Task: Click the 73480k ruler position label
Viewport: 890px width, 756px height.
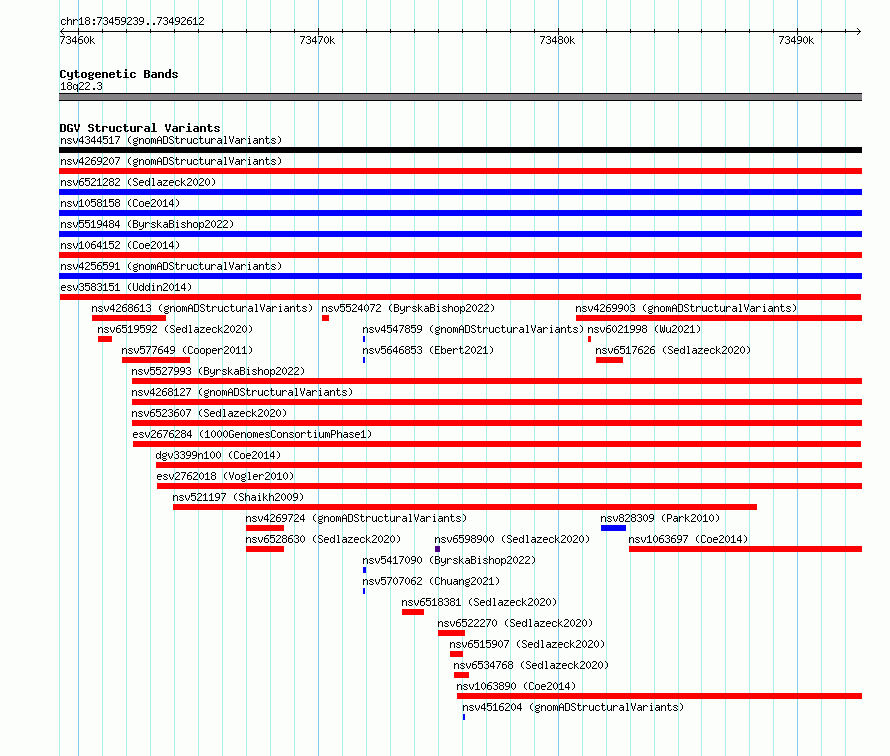Action: (x=557, y=40)
